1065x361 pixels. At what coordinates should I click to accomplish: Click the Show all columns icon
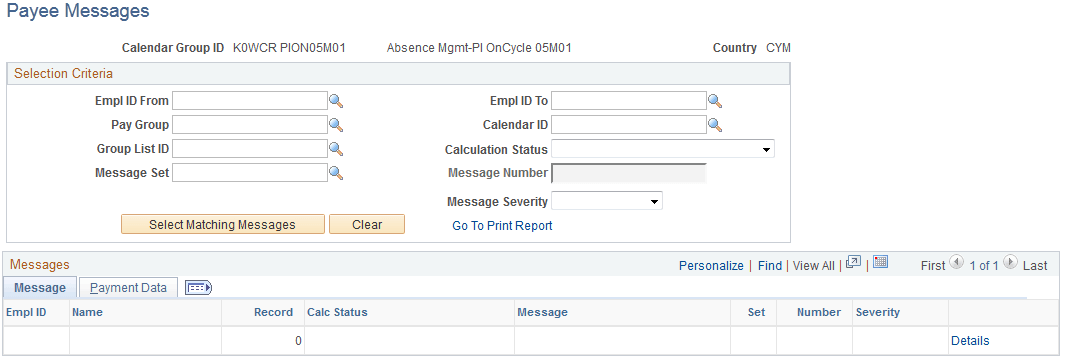point(198,288)
